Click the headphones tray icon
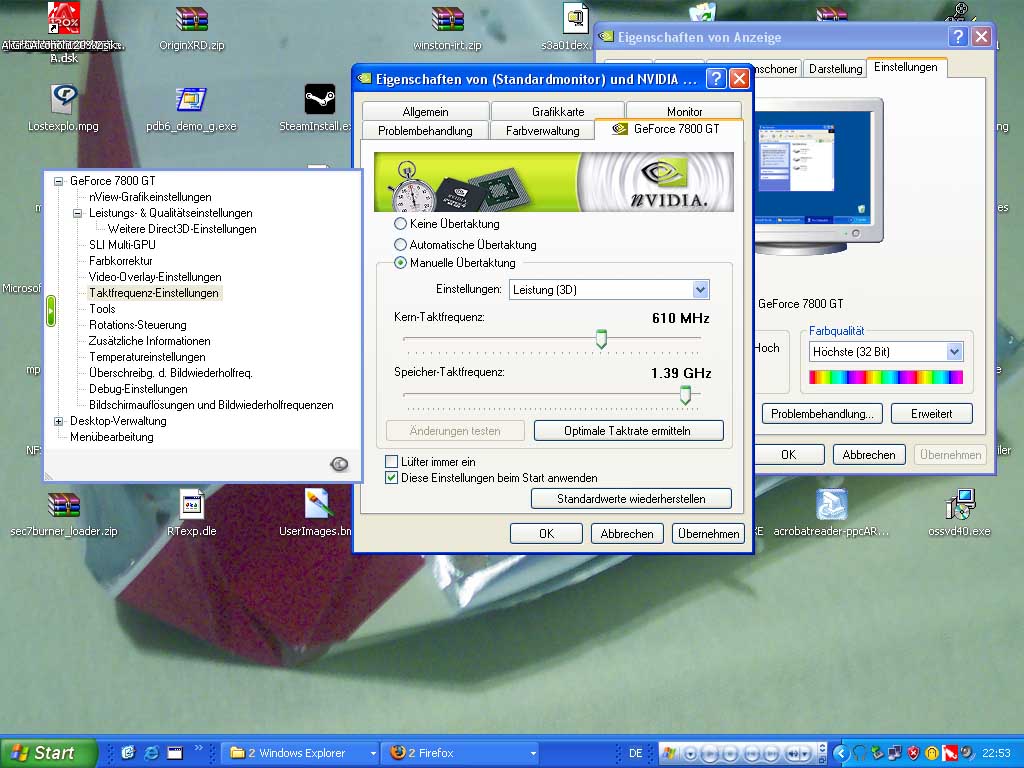 [x=859, y=753]
